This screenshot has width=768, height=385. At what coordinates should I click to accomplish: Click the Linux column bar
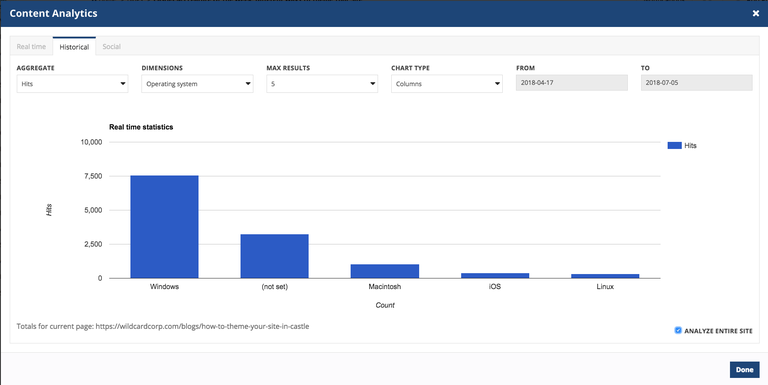605,276
